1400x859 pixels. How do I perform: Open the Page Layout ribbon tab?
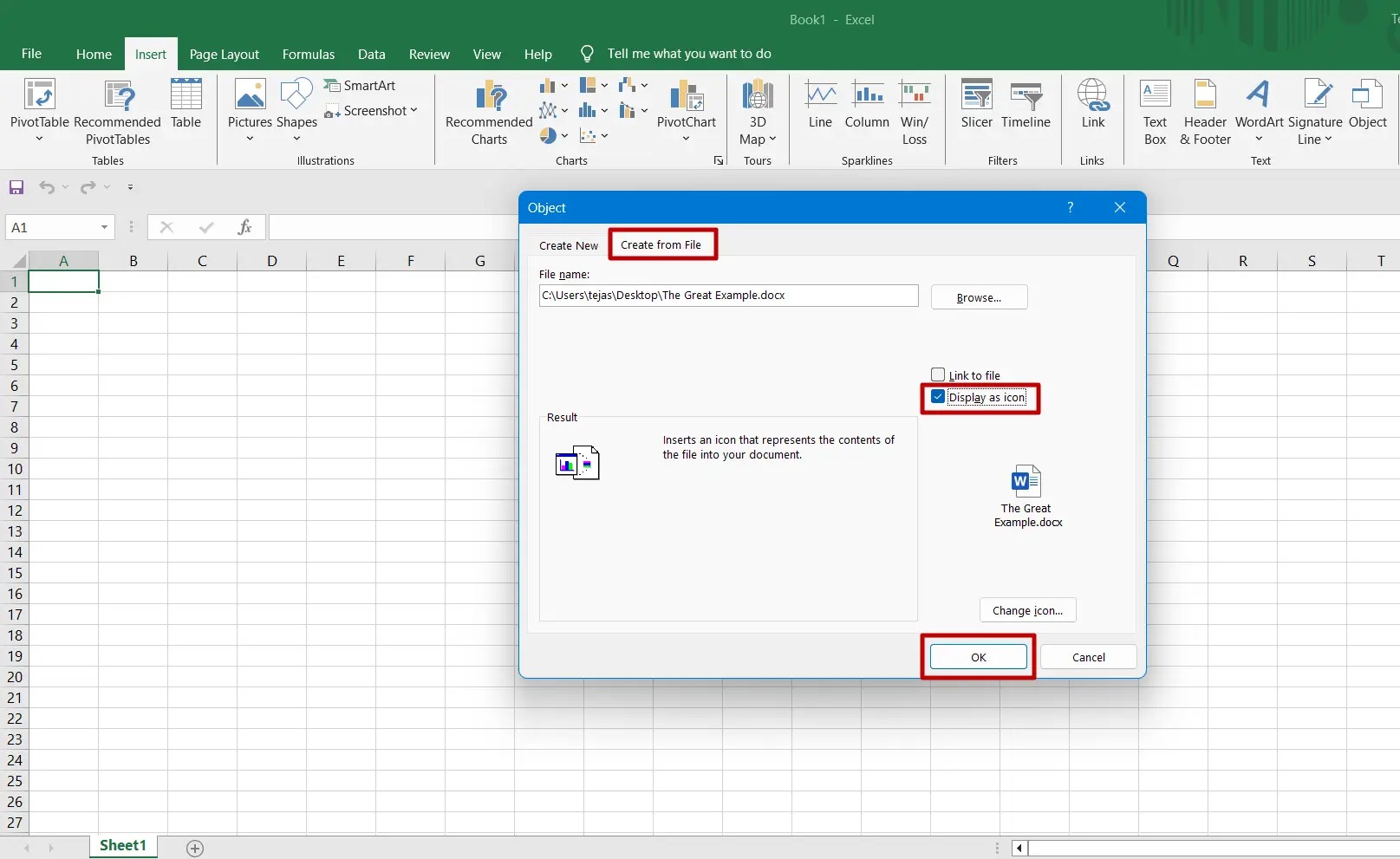224,54
